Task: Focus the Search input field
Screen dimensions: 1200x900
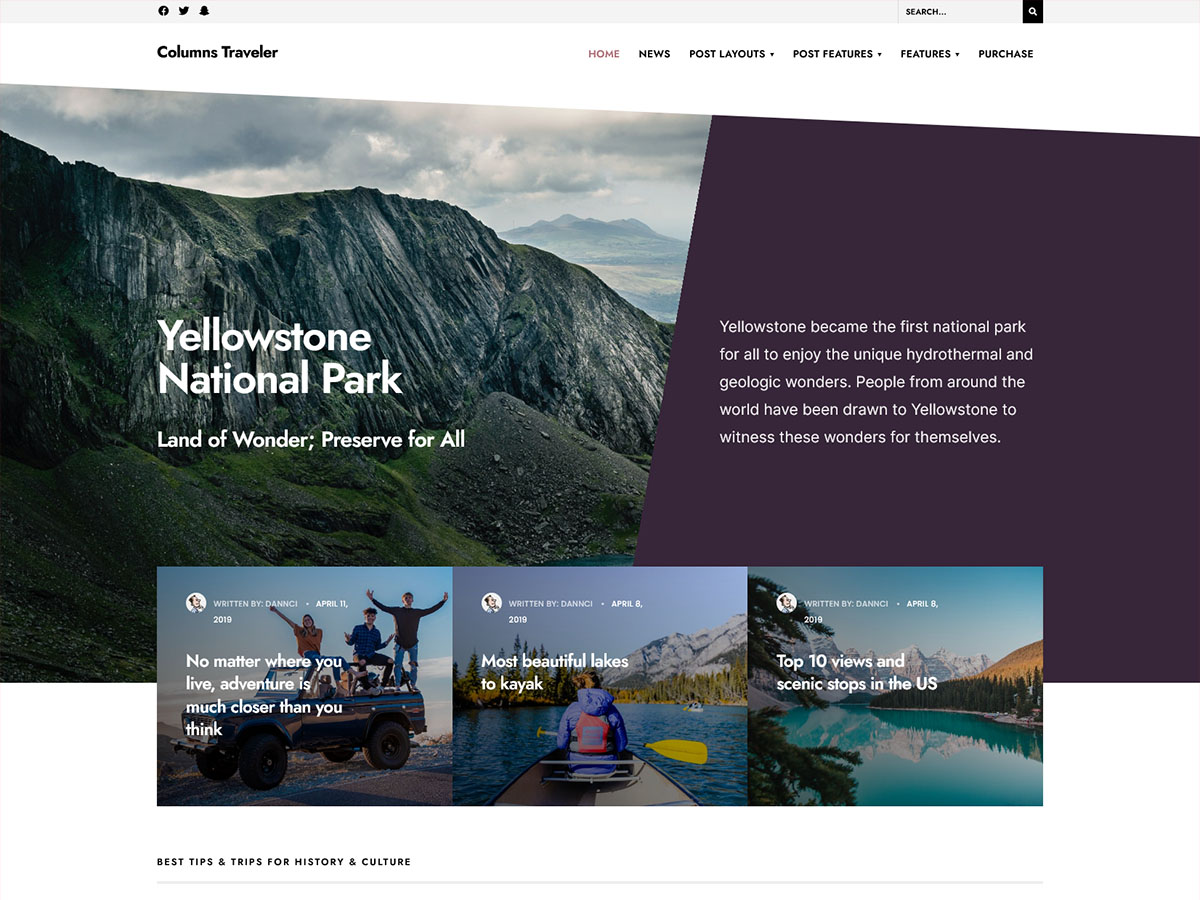Action: point(960,12)
